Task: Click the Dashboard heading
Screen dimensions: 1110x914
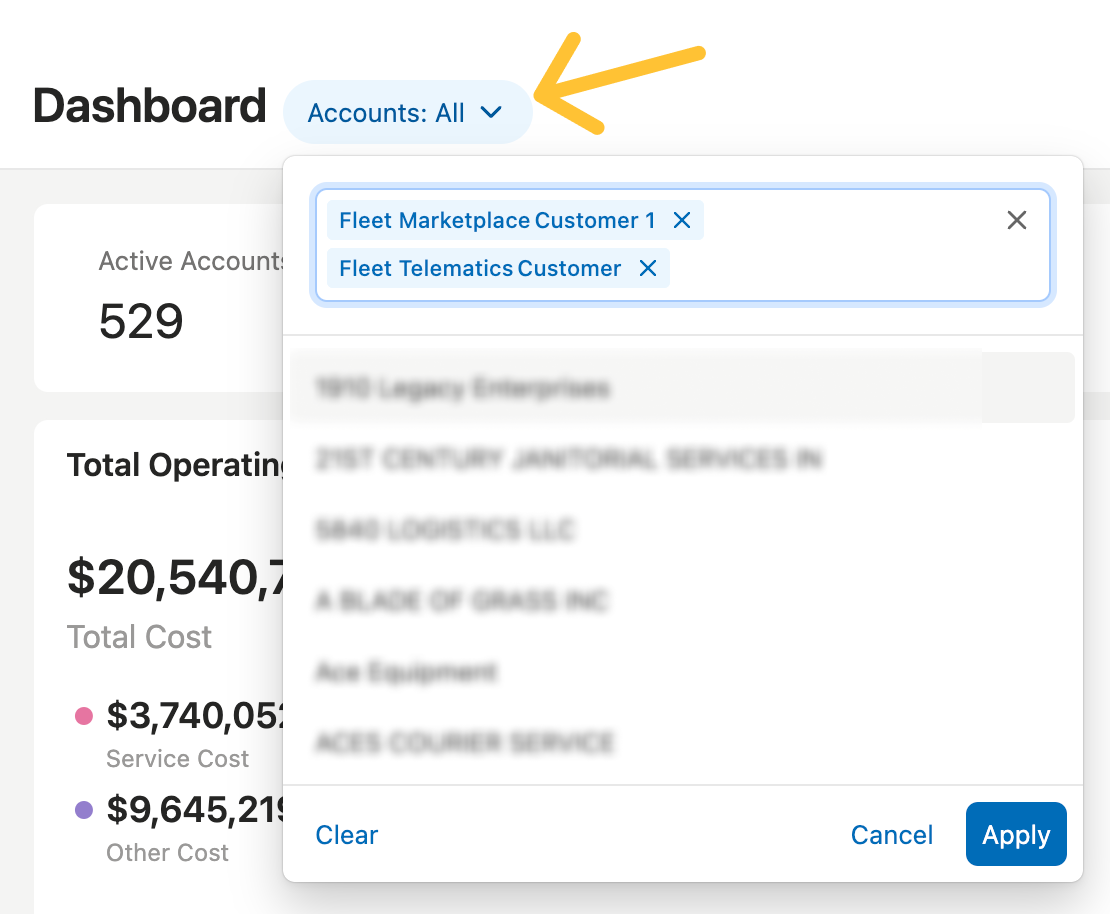Action: (149, 106)
